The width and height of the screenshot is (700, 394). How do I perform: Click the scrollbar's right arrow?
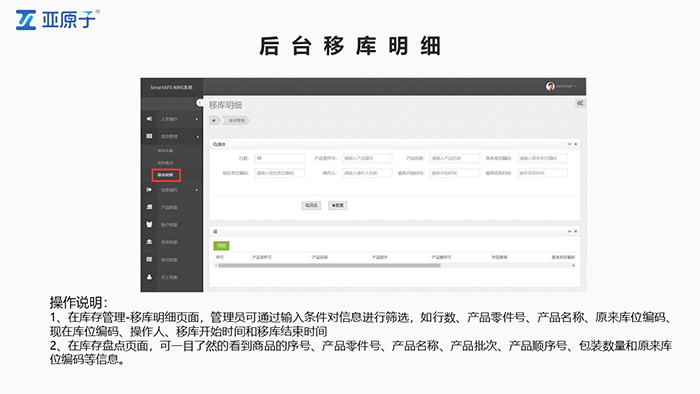[573, 265]
